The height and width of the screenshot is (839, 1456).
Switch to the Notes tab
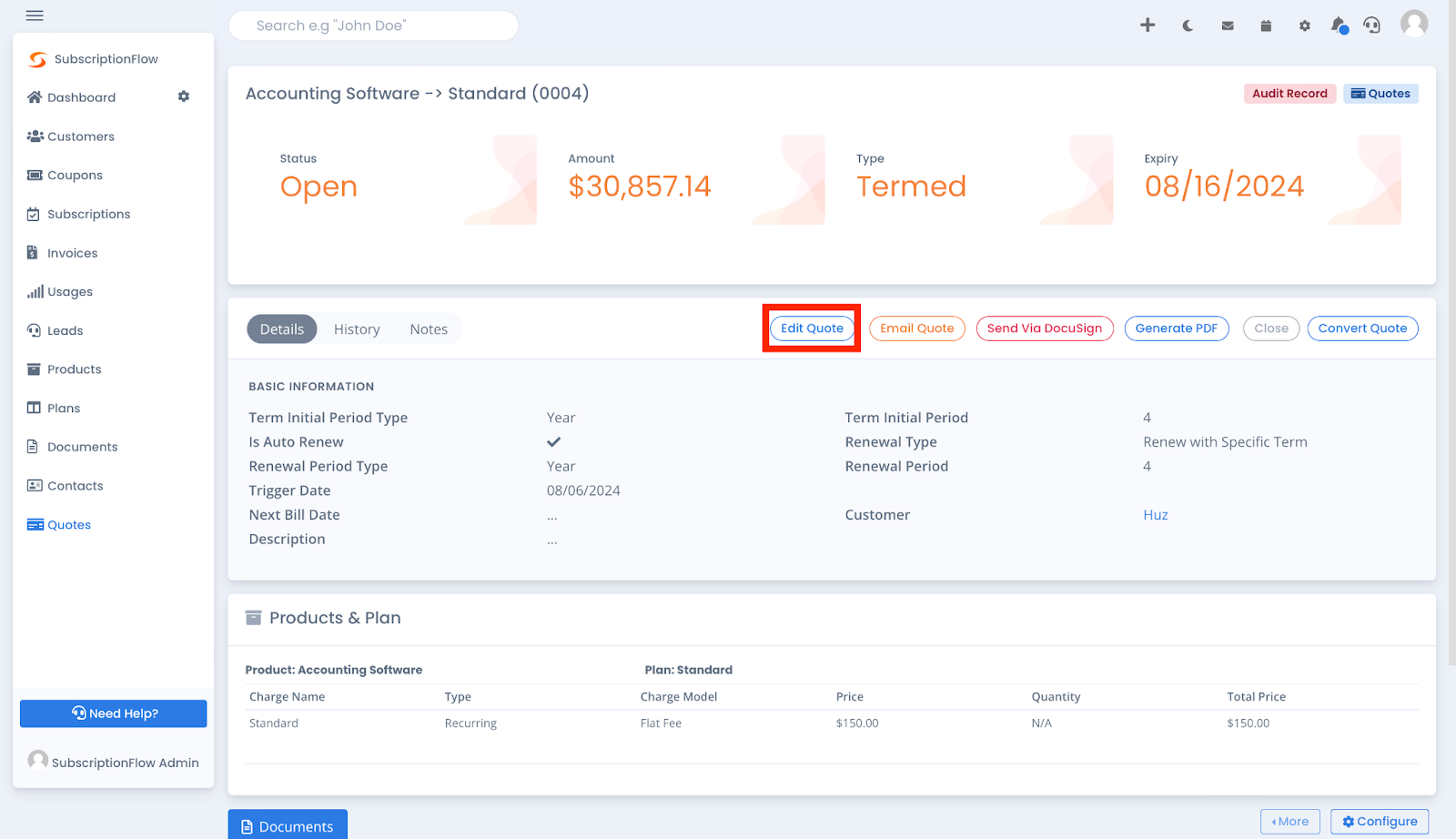(x=429, y=329)
